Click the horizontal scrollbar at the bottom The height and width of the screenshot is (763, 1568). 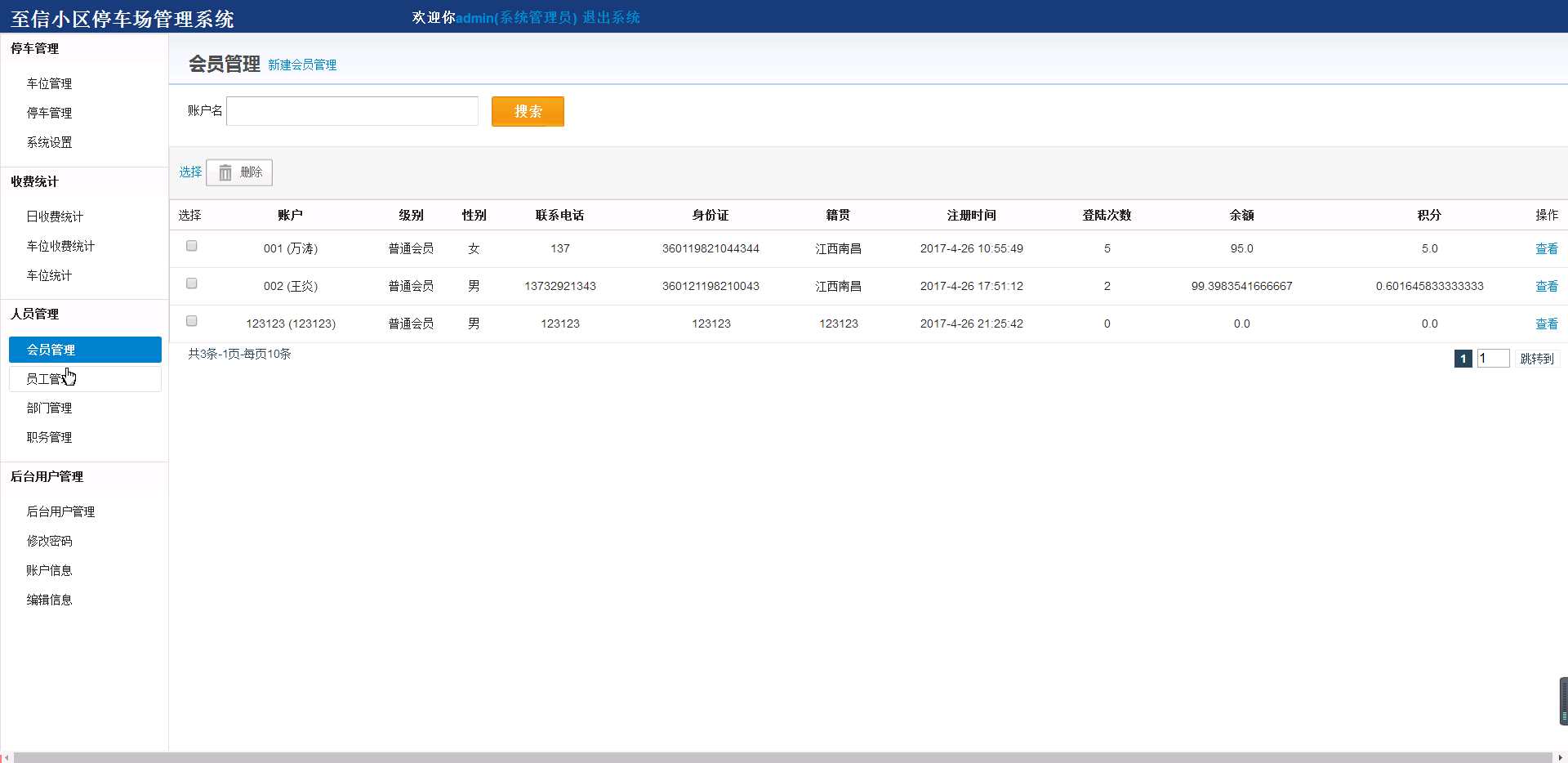pos(783,757)
